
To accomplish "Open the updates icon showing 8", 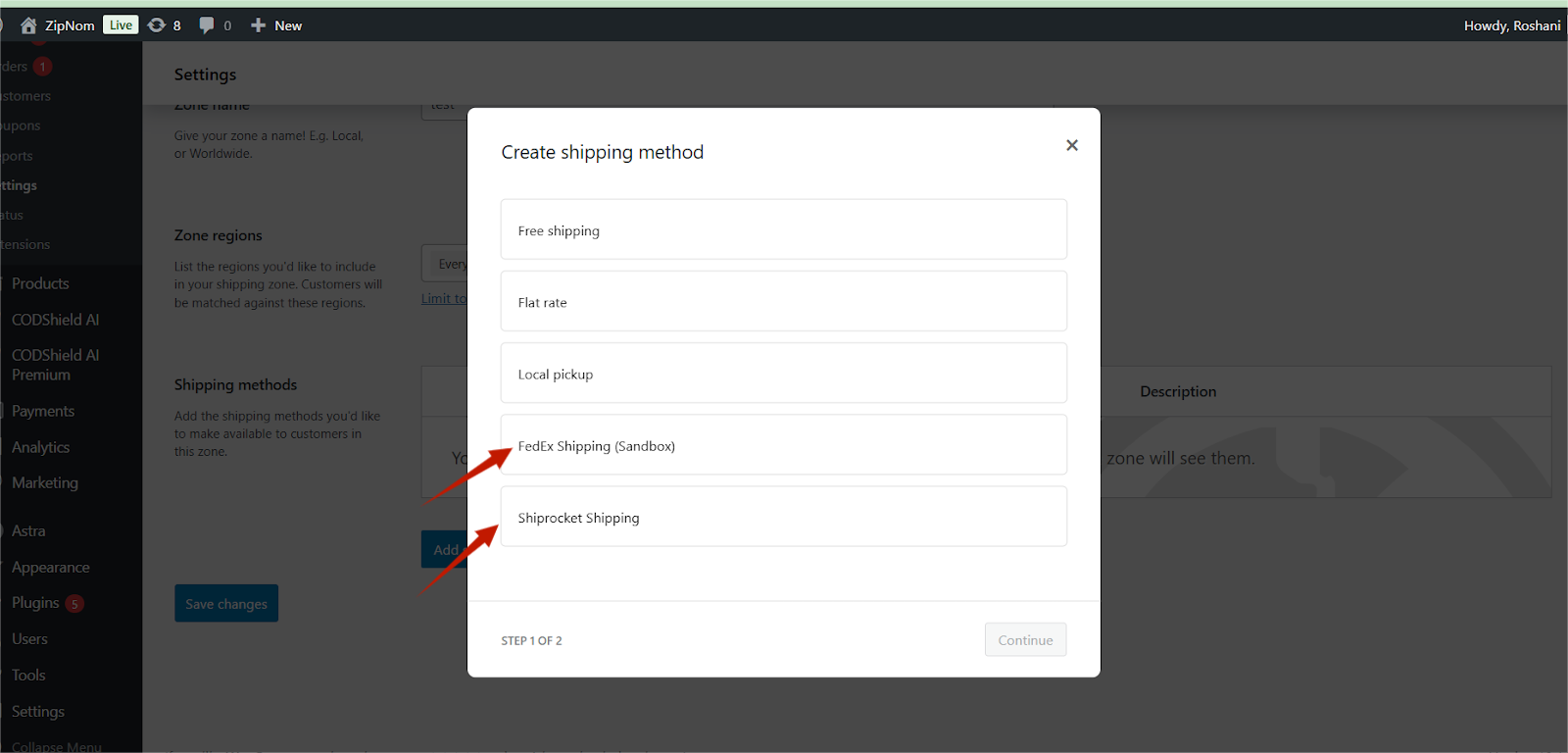I will point(158,25).
